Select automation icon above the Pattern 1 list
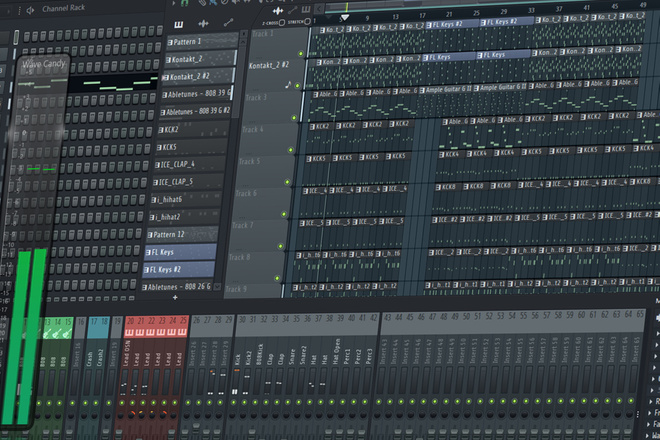Screen dimensions: 660x440 click(229, 22)
